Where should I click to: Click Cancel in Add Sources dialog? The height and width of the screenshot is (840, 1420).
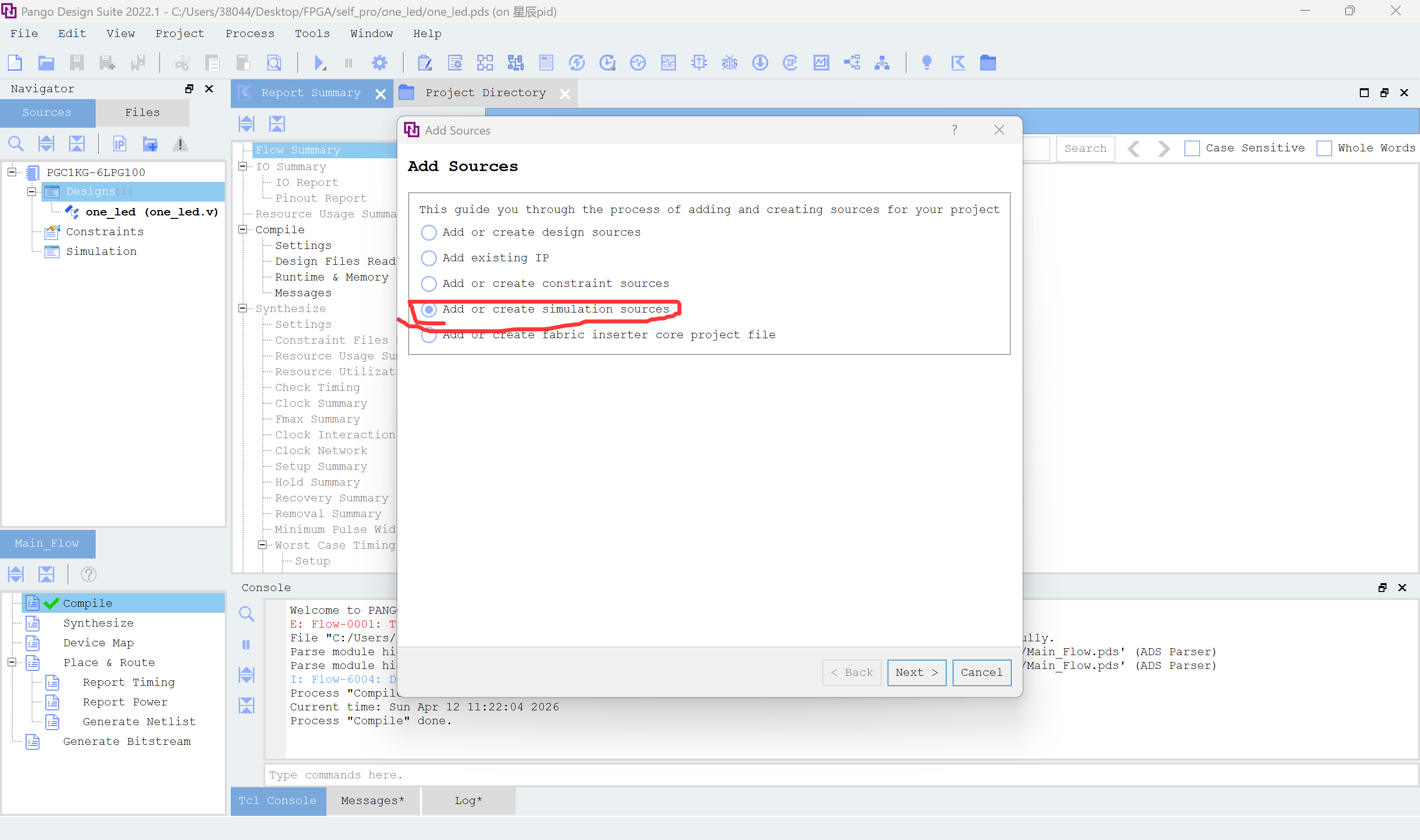981,672
